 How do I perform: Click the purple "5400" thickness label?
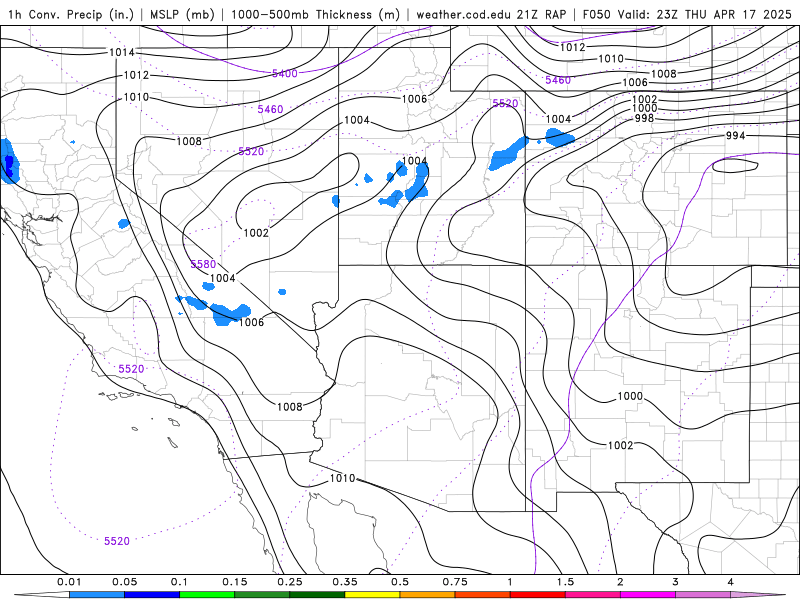tap(284, 73)
